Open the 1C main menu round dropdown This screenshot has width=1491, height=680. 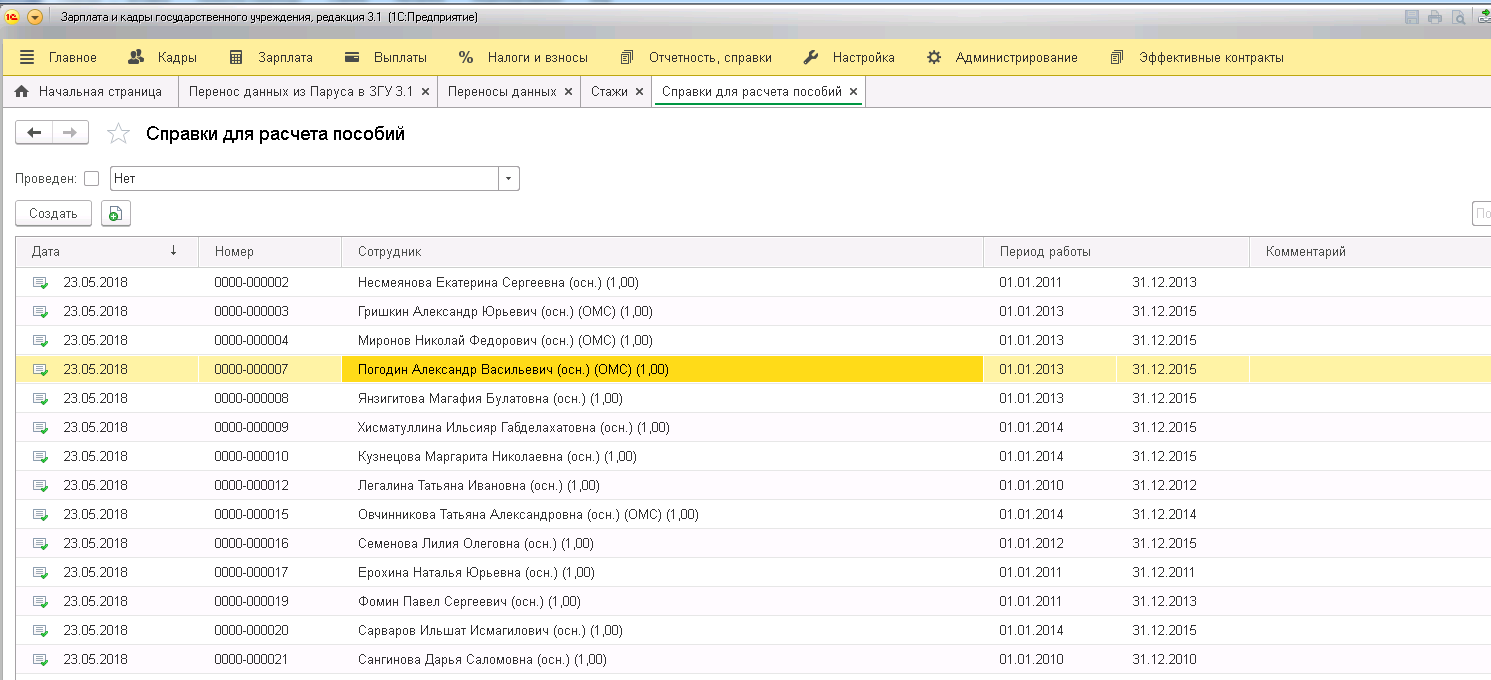tap(35, 18)
